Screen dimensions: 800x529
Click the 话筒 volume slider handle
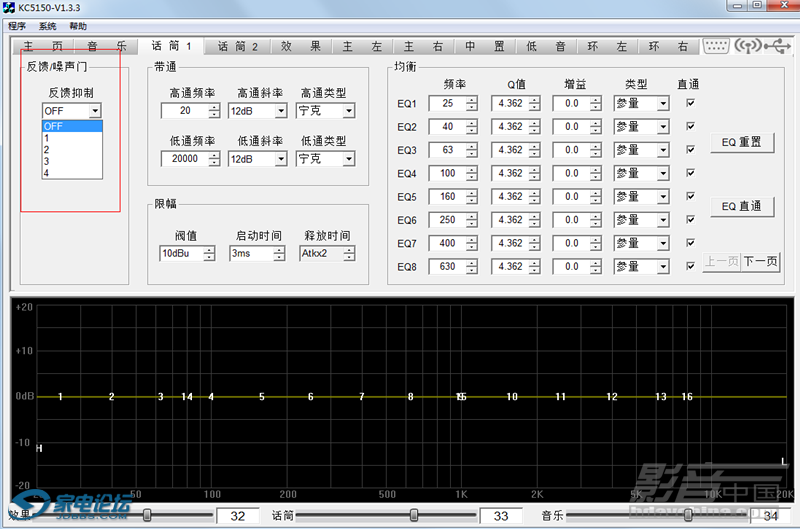(414, 515)
